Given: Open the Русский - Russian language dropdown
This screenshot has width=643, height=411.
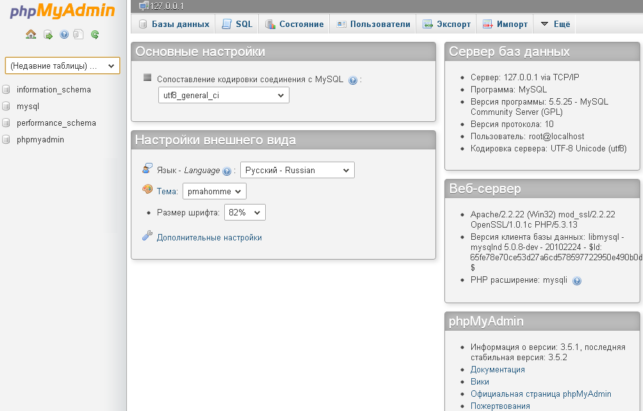Looking at the screenshot, I should point(297,170).
